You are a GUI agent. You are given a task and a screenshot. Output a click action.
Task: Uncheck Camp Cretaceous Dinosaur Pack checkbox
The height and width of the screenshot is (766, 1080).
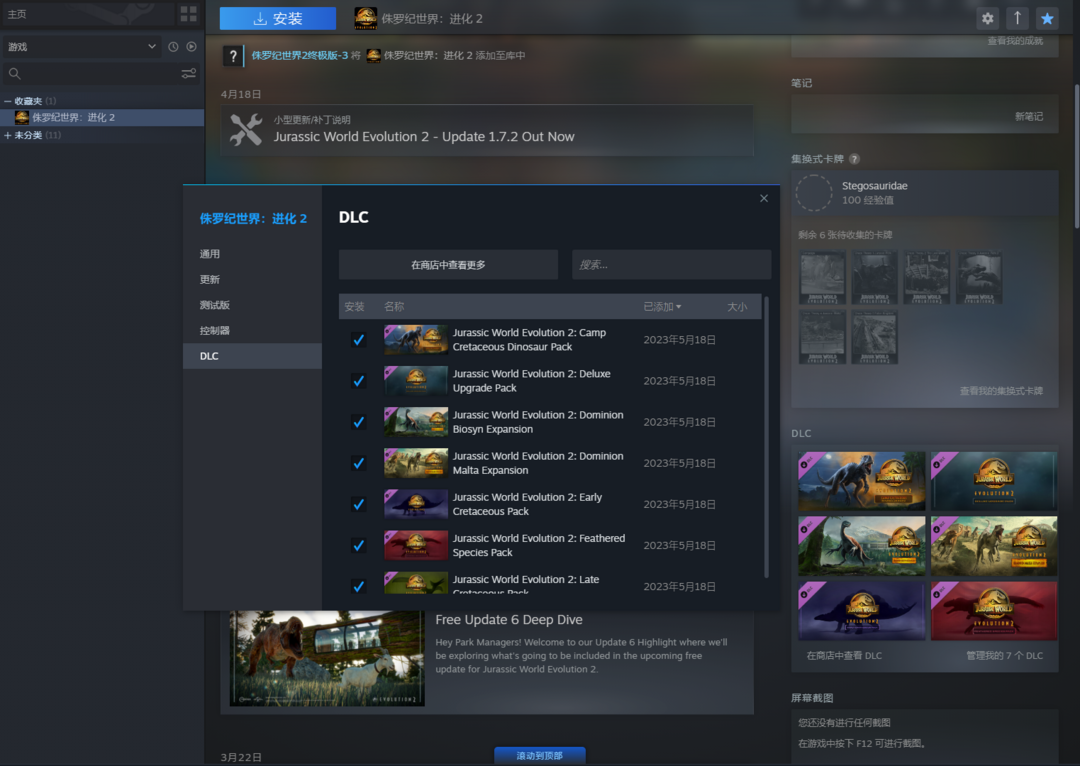coord(358,340)
